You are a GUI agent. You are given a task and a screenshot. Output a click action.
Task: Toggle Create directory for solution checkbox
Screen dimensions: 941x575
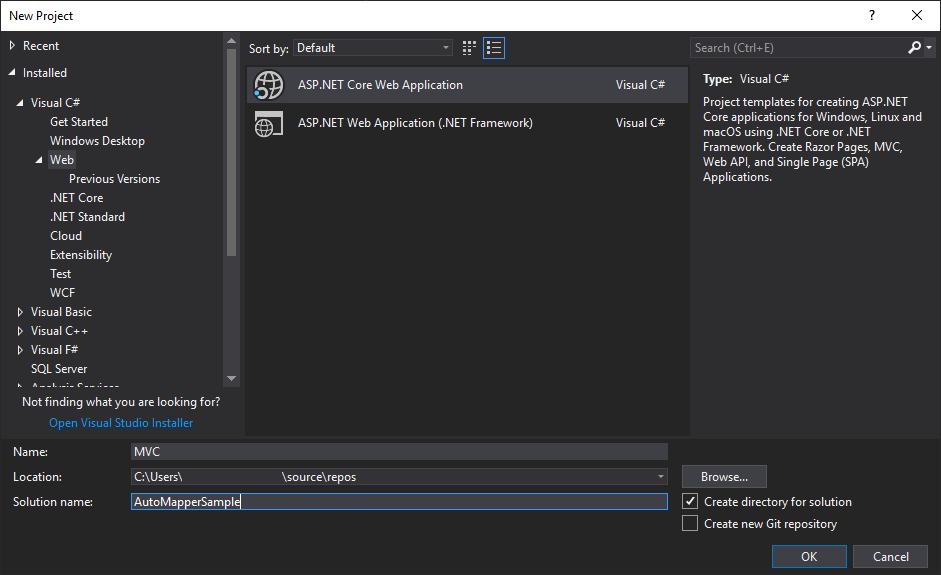pyautogui.click(x=690, y=501)
